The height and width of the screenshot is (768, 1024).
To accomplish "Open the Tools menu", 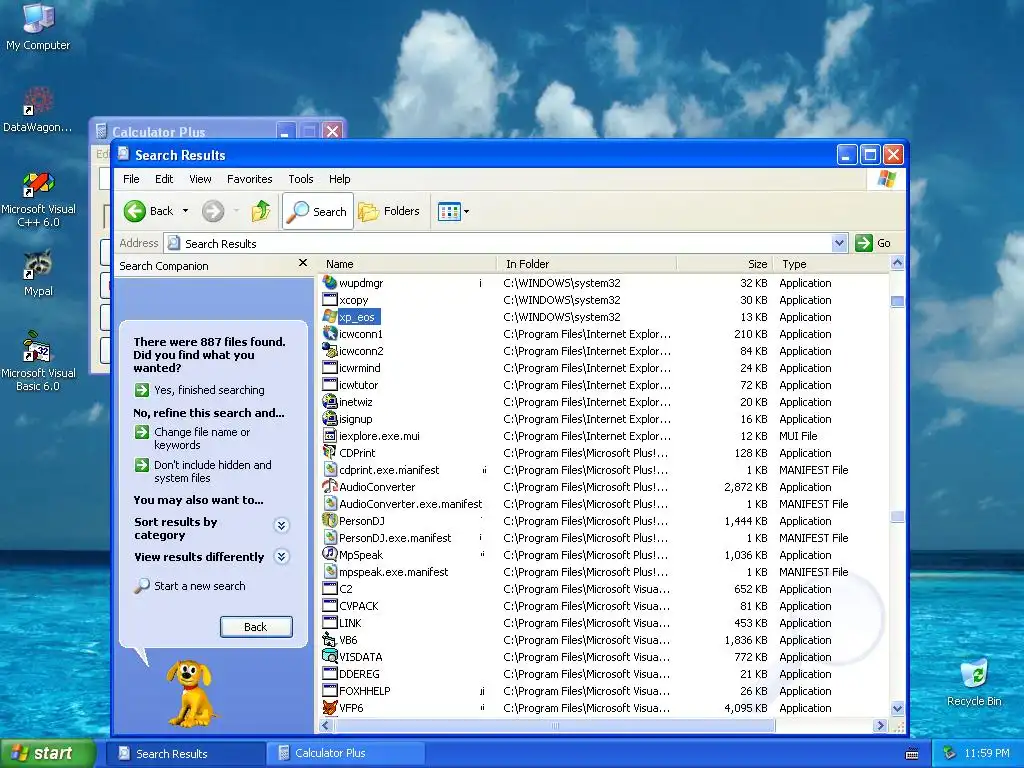I will coord(300,179).
